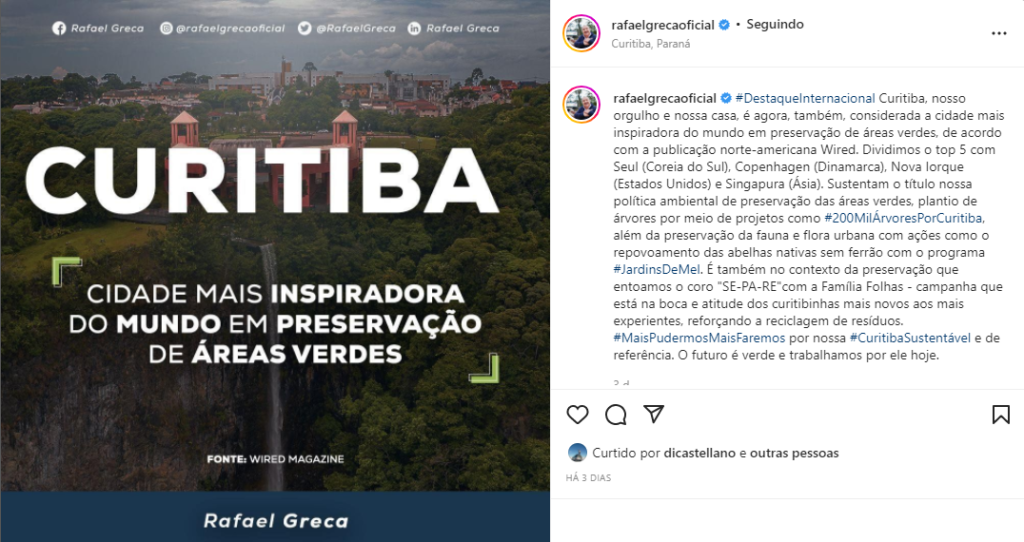The height and width of the screenshot is (542, 1024).
Task: Save the post with the bookmark icon
Action: tap(1000, 415)
